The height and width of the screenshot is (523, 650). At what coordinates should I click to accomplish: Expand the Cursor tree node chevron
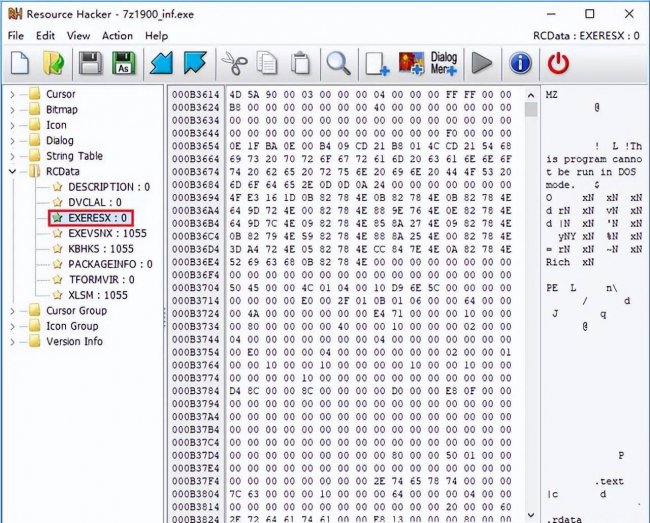pyautogui.click(x=12, y=94)
